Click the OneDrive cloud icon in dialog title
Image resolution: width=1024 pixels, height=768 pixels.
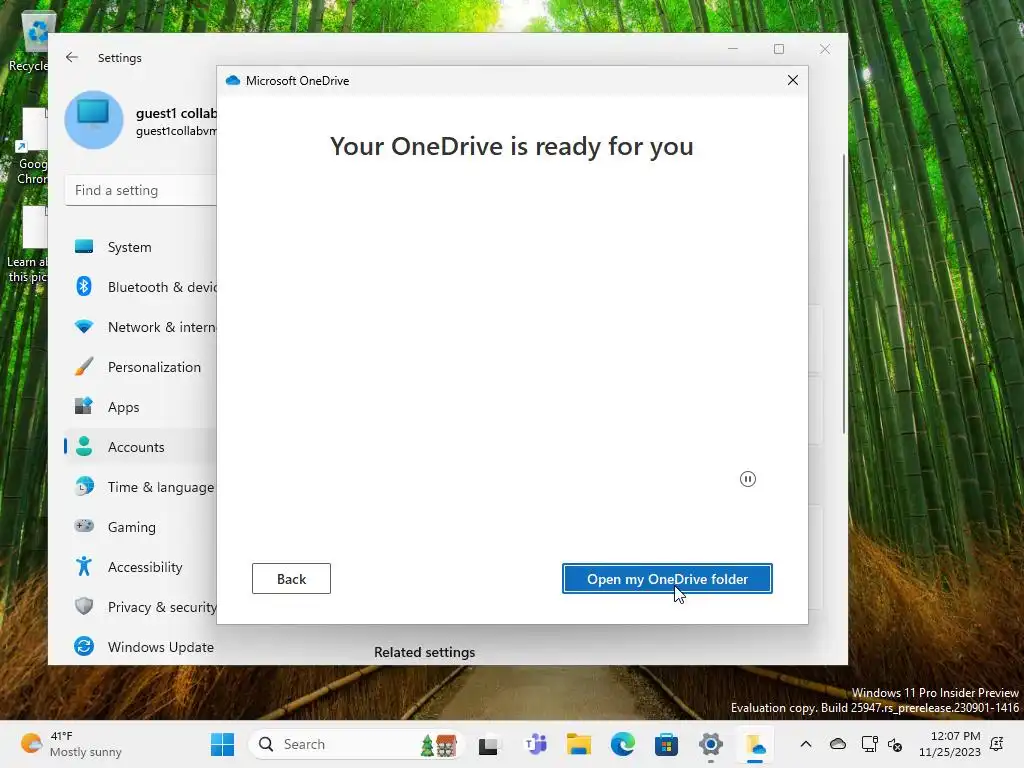point(232,80)
